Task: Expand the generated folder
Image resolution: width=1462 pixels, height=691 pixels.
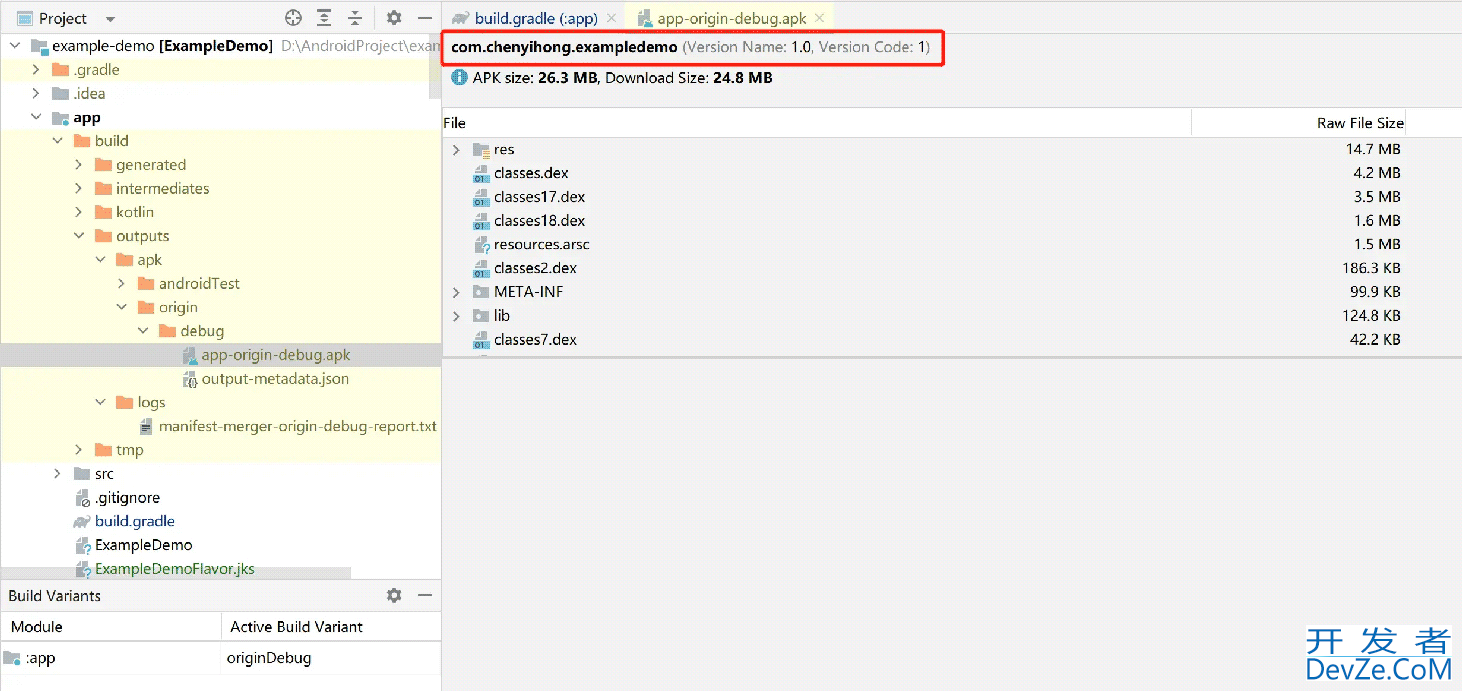Action: (x=79, y=165)
